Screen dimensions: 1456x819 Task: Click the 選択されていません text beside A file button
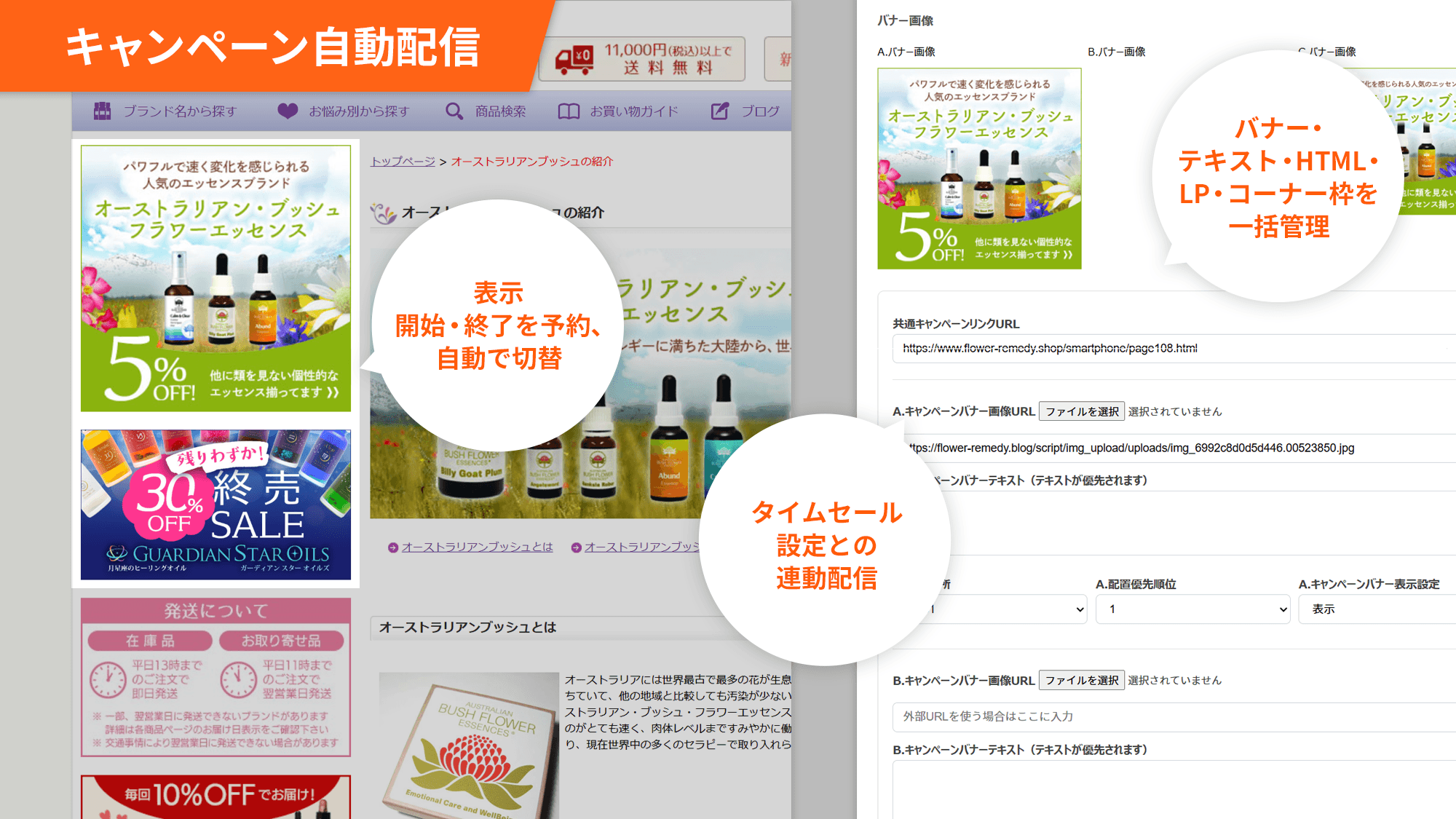1175,411
